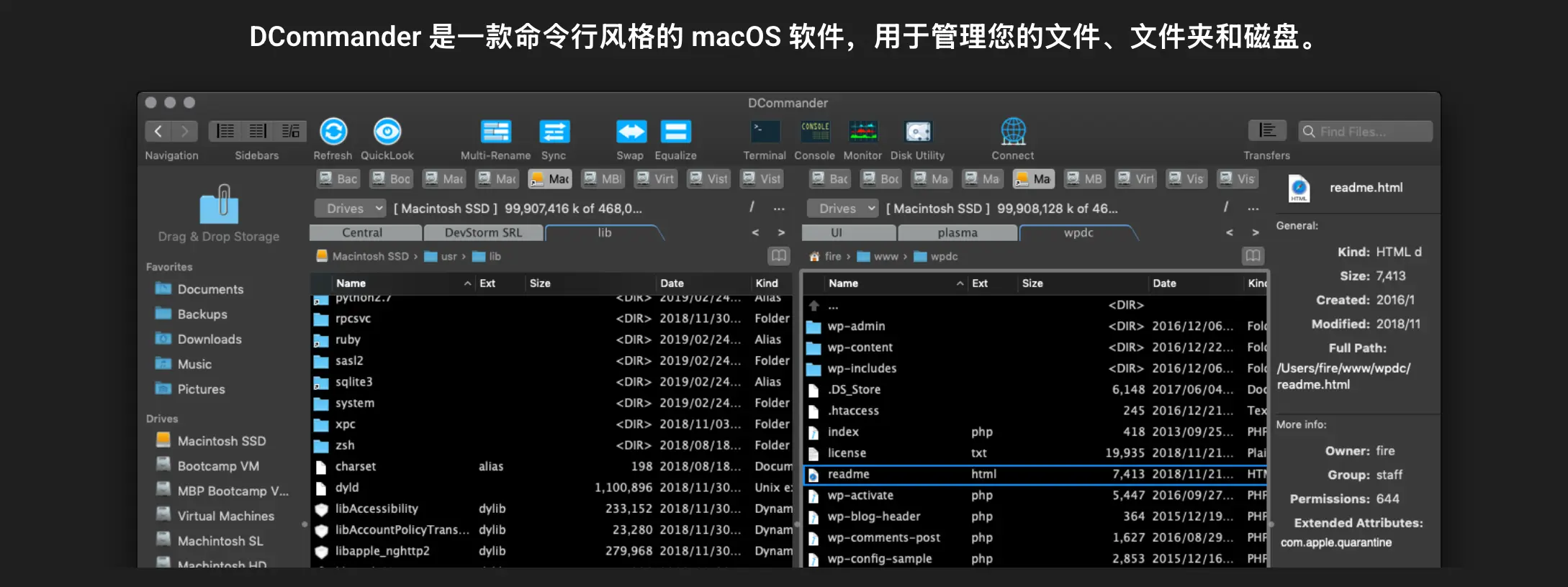Sort left panel by Name column
Screen dimensions: 1568x587
(351, 283)
